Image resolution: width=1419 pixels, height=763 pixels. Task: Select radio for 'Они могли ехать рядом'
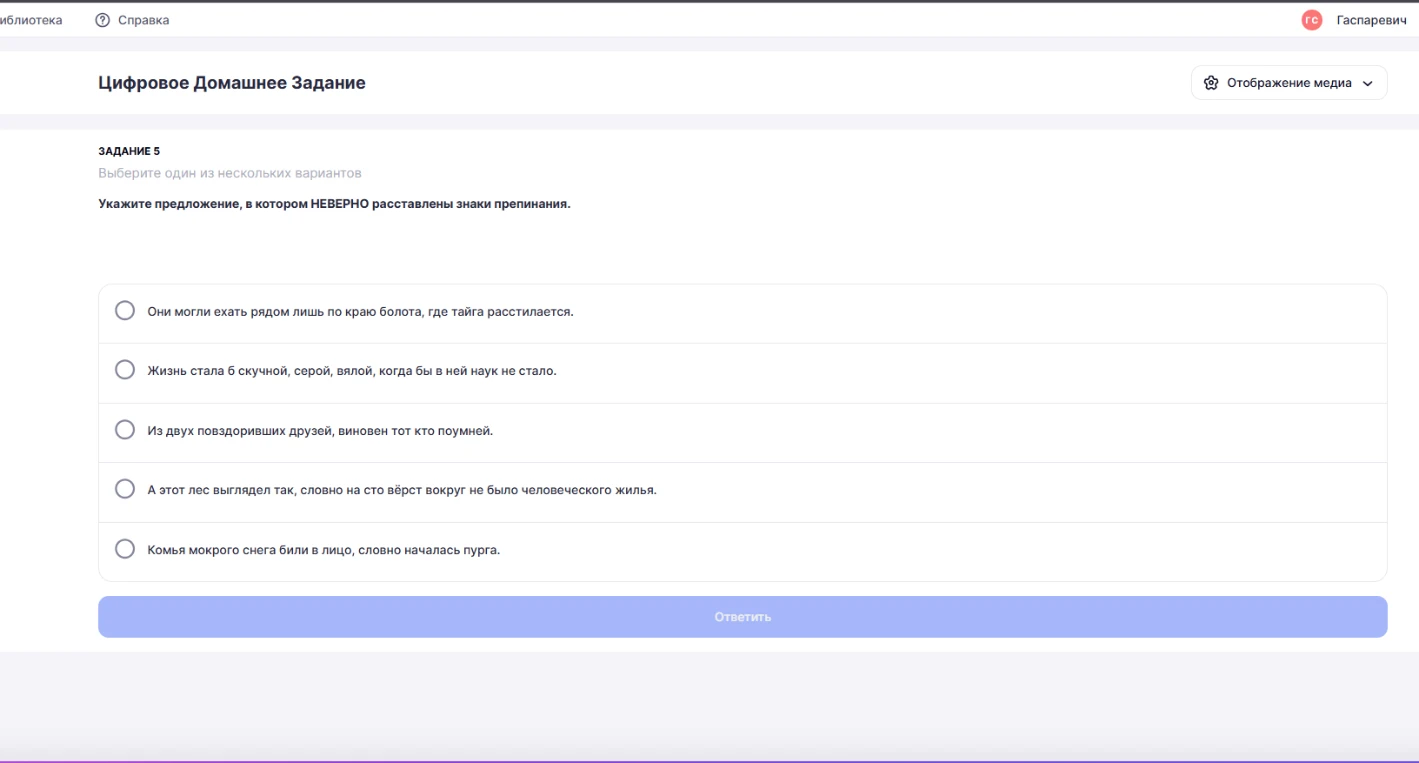click(x=125, y=311)
